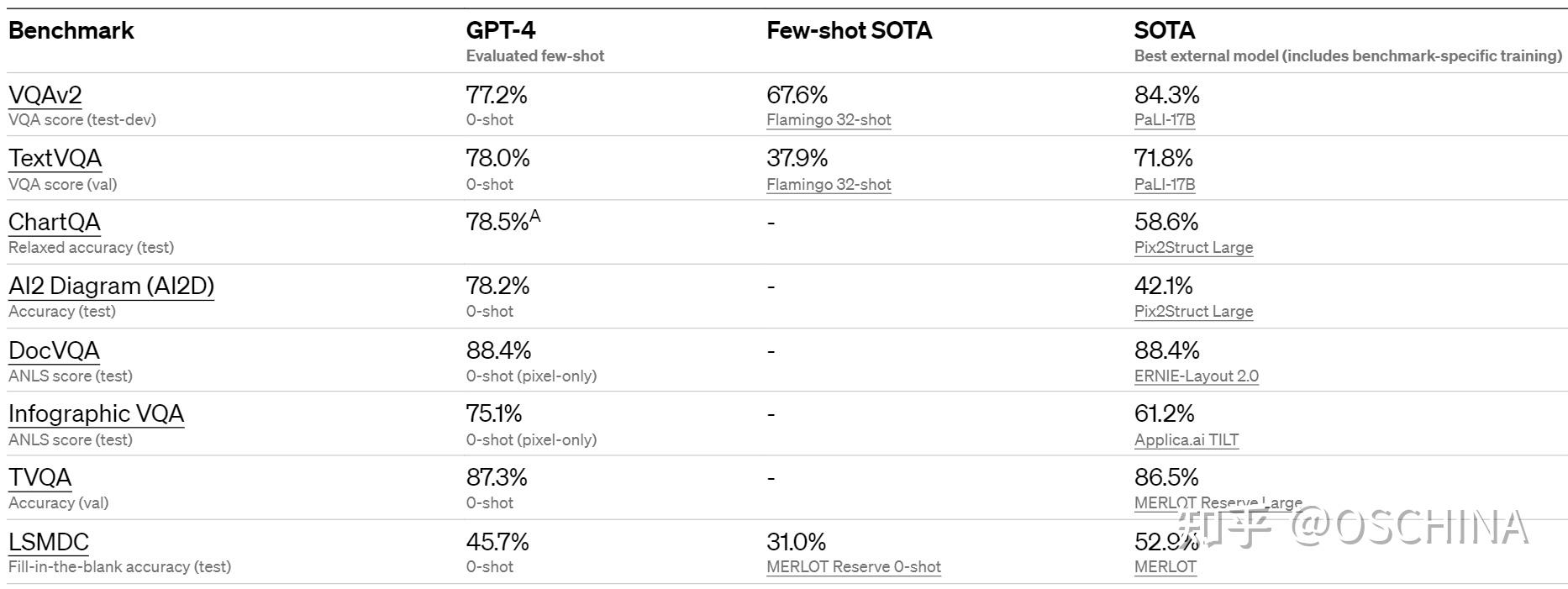Follow the ERNIE-Layout 2.0 link
This screenshot has height=589, width=1568.
1196,376
